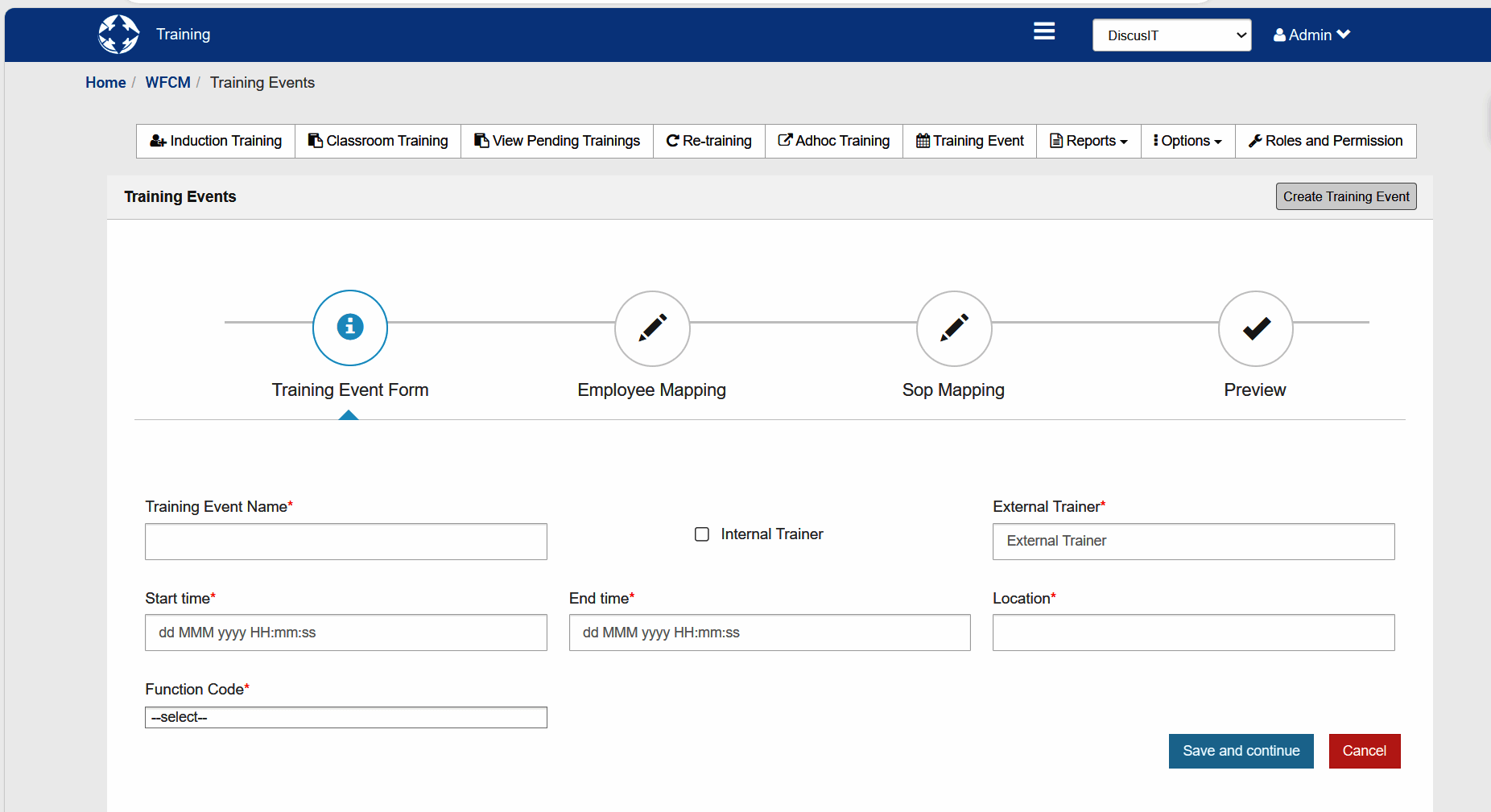Open the DiscusIT organization selector
This screenshot has width=1491, height=812.
tap(1171, 35)
